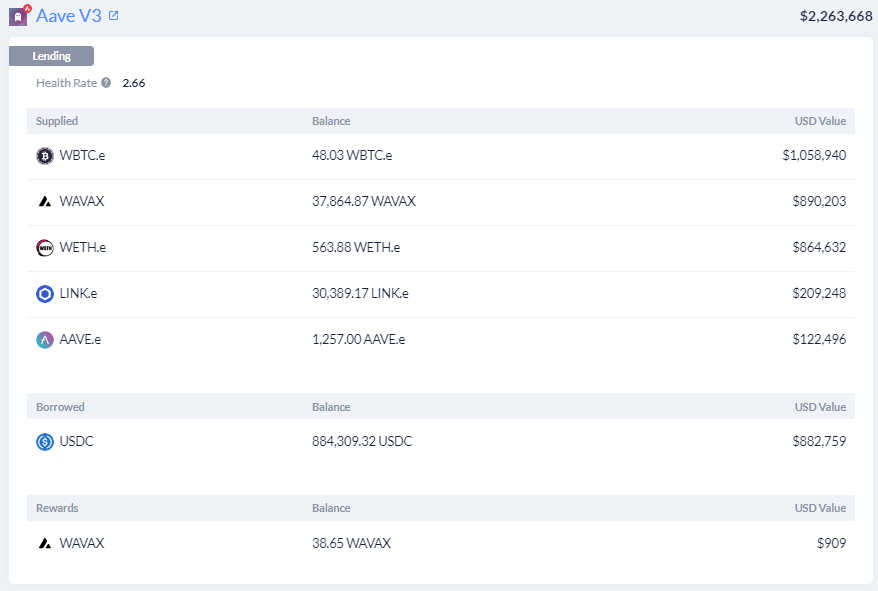Image resolution: width=878 pixels, height=591 pixels.
Task: Click the Rewards section header
Action: (57, 508)
